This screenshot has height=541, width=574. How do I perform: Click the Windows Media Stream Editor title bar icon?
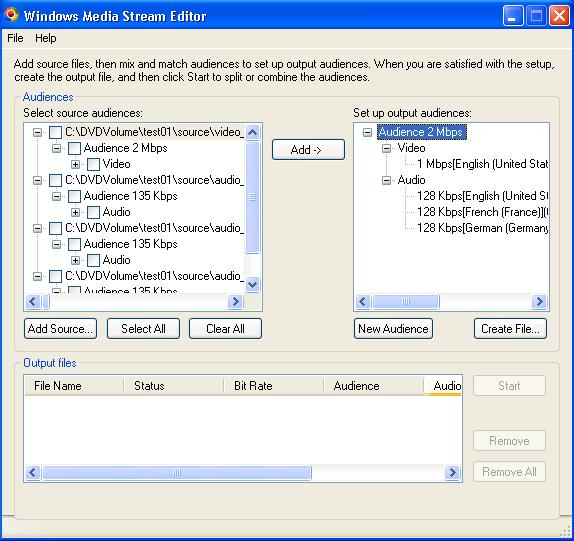[11, 15]
